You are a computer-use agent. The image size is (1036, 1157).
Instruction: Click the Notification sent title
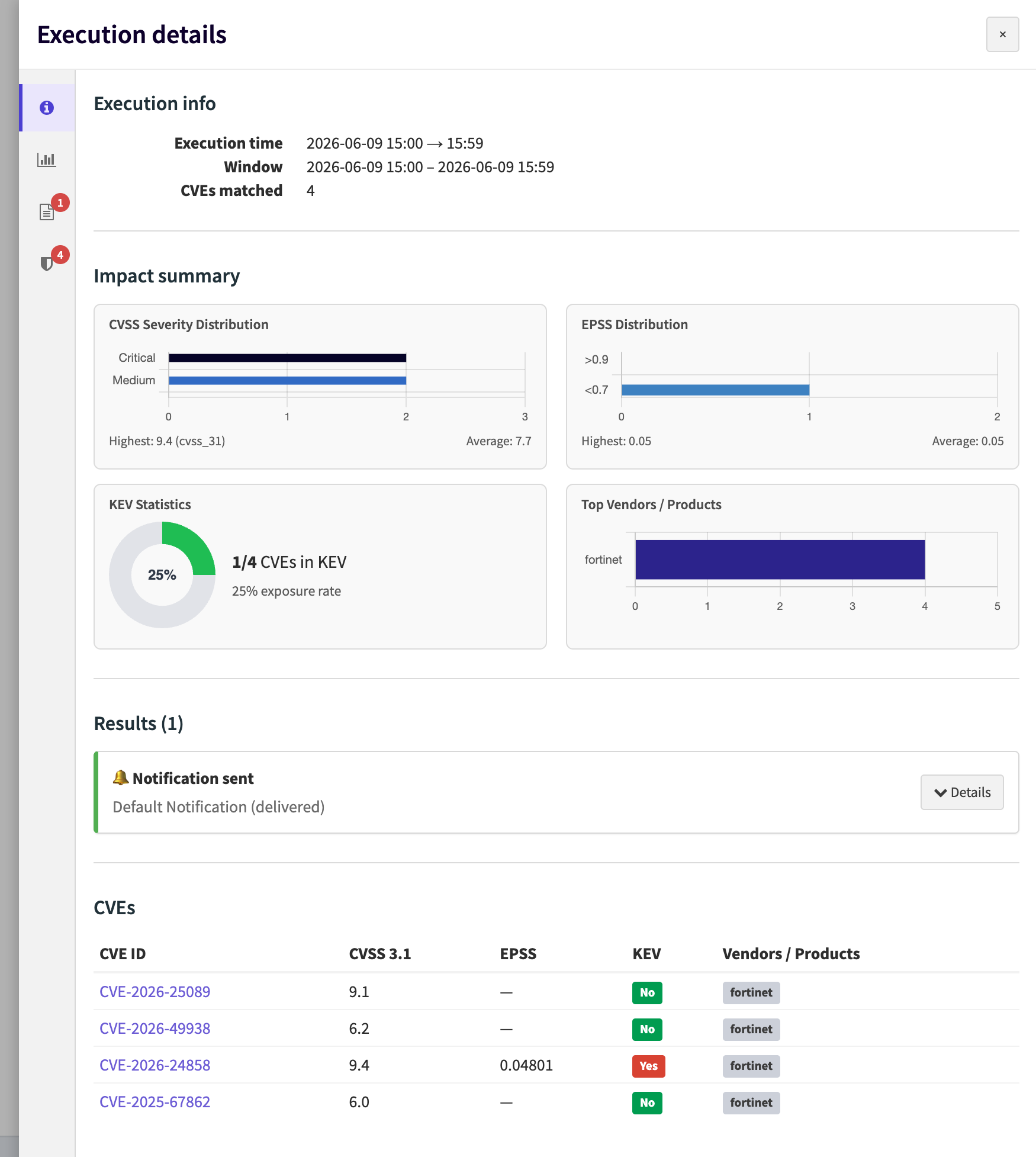point(193,778)
